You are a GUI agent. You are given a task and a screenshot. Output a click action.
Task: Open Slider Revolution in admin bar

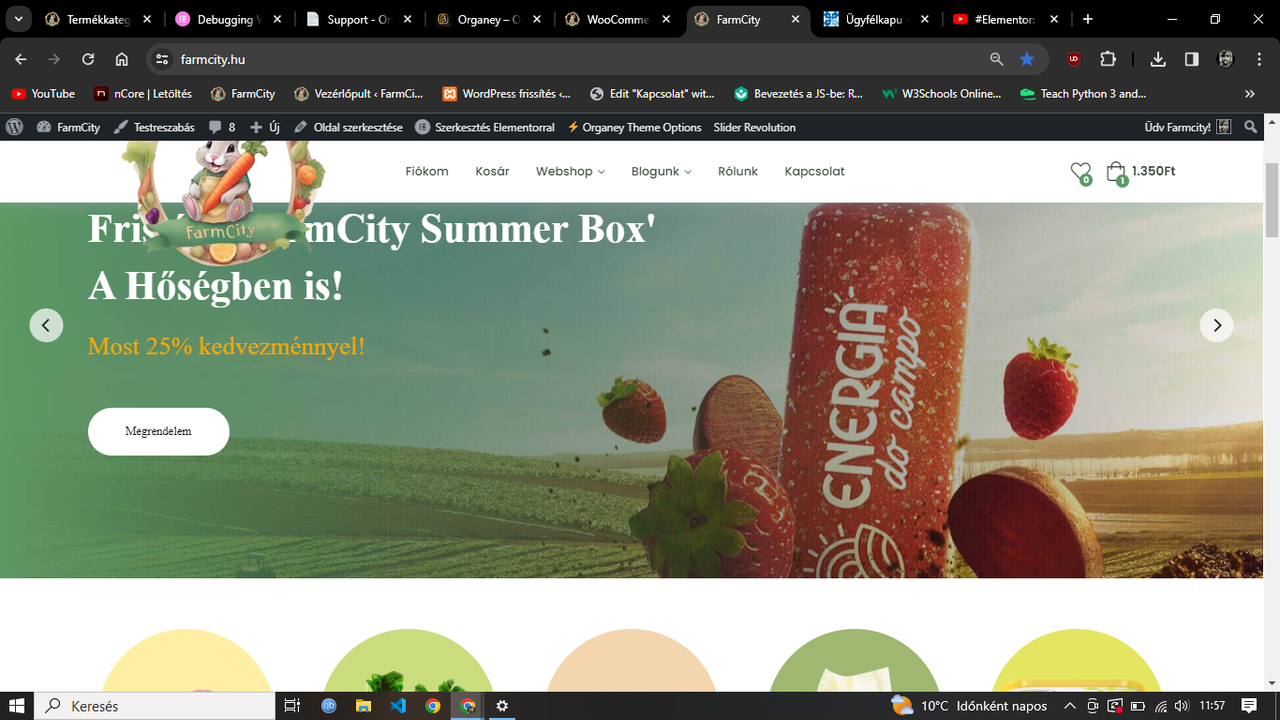tap(755, 127)
